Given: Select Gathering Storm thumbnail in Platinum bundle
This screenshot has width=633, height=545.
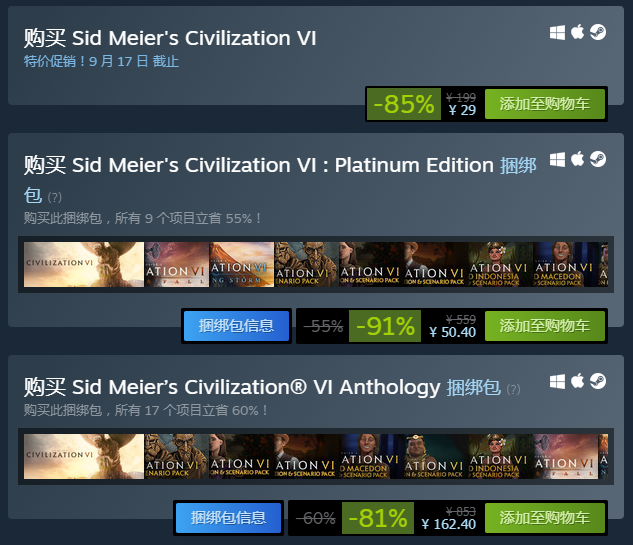Looking at the screenshot, I should pos(241,264).
